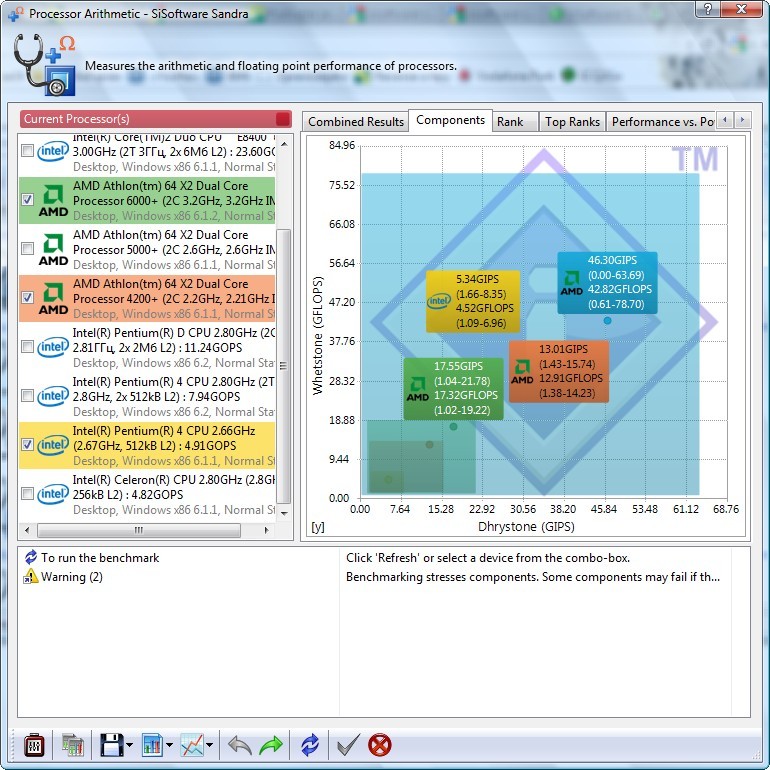Select the Warning (2) entry
The width and height of the screenshot is (770, 770).
click(x=71, y=577)
